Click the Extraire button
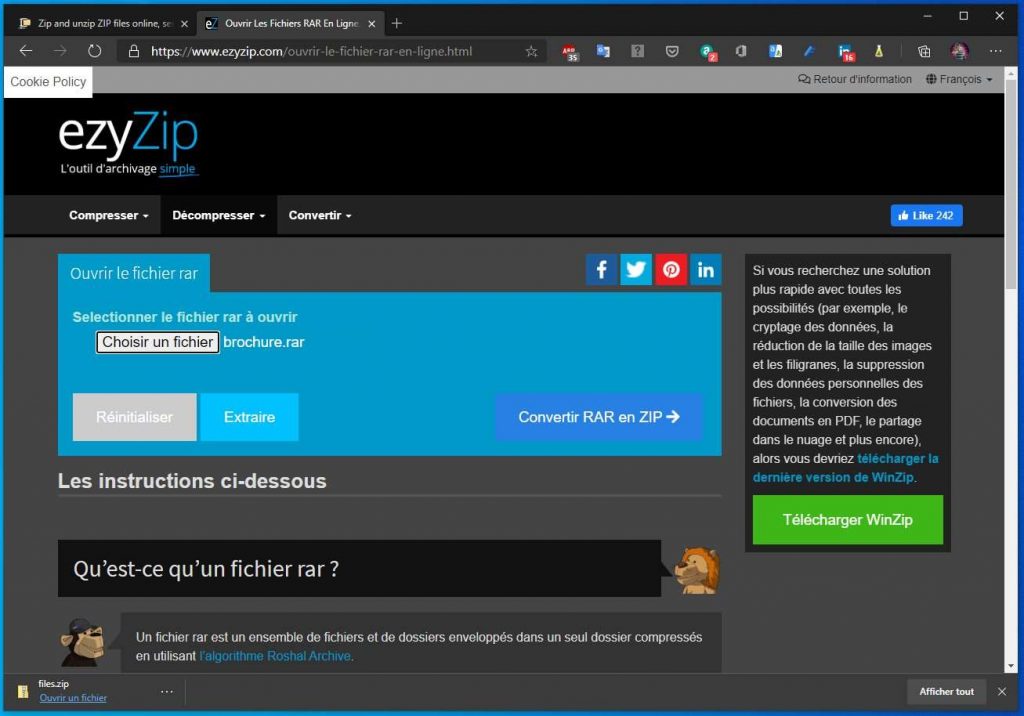 (x=249, y=417)
